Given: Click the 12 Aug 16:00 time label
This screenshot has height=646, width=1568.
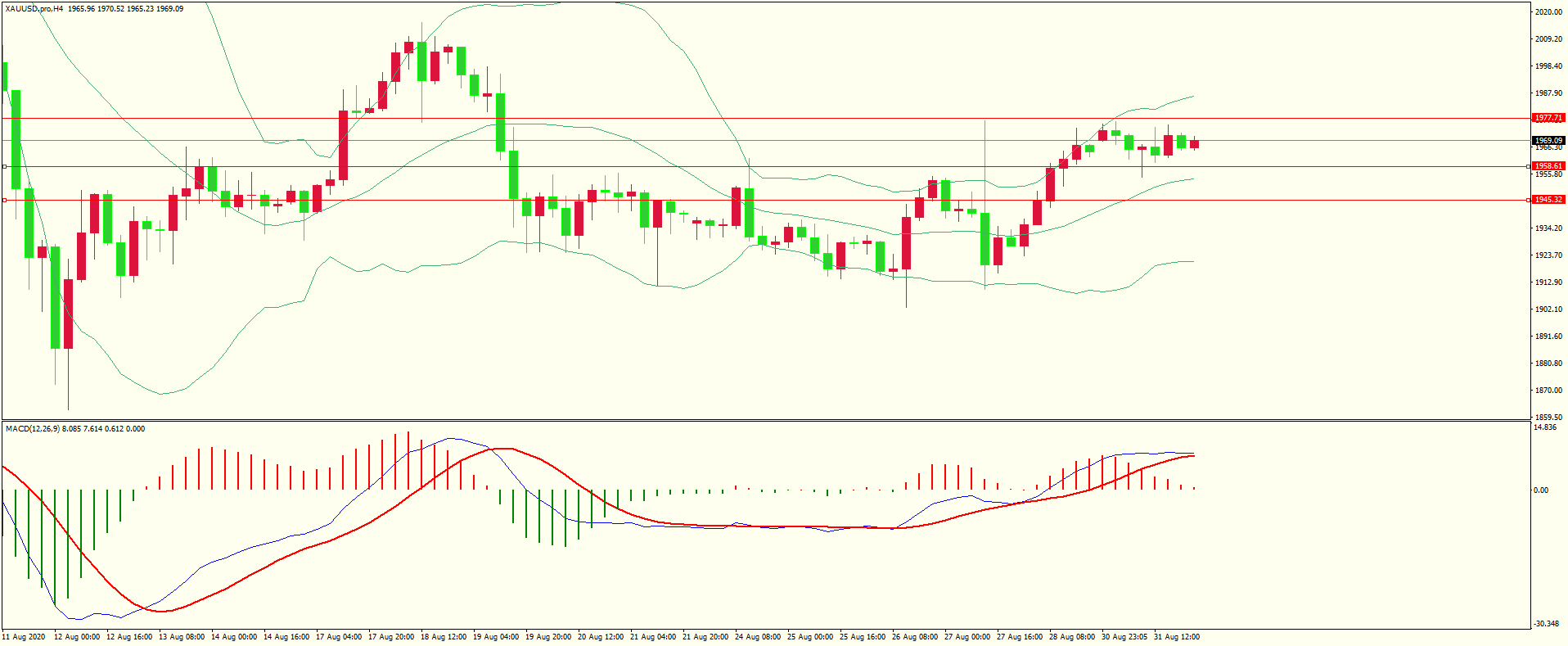Looking at the screenshot, I should point(129,637).
